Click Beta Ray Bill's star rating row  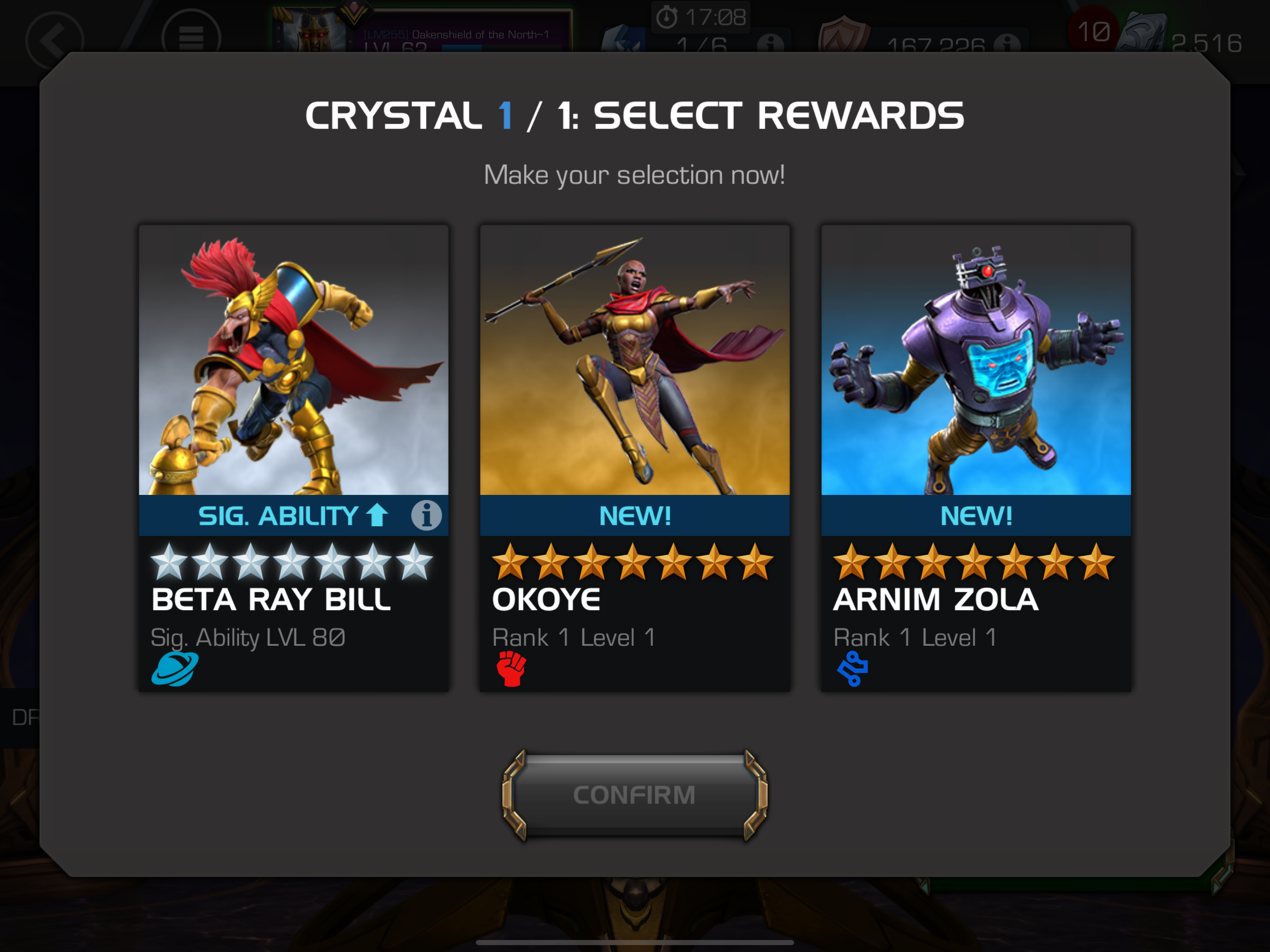click(292, 562)
